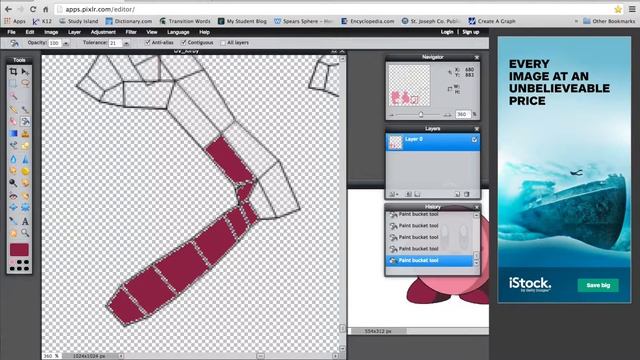Image resolution: width=640 pixels, height=360 pixels.
Task: Select the Brush tool
Action: [25, 109]
